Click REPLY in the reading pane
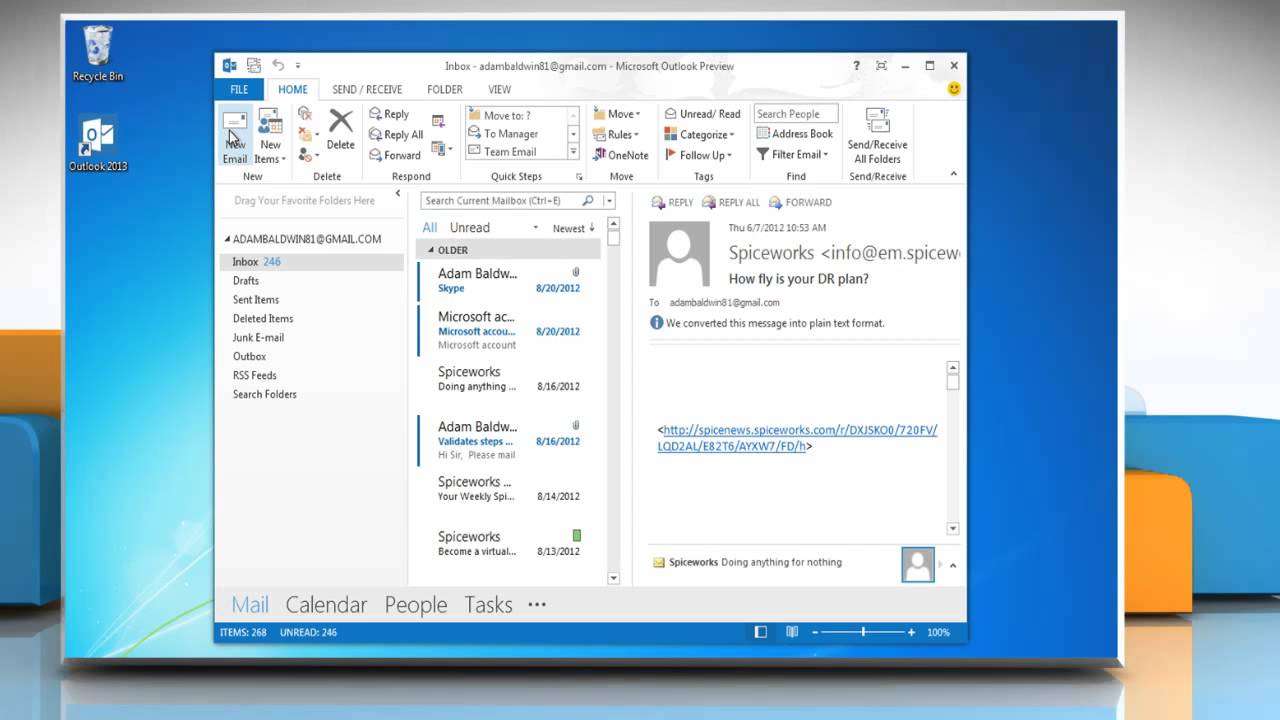 point(672,202)
